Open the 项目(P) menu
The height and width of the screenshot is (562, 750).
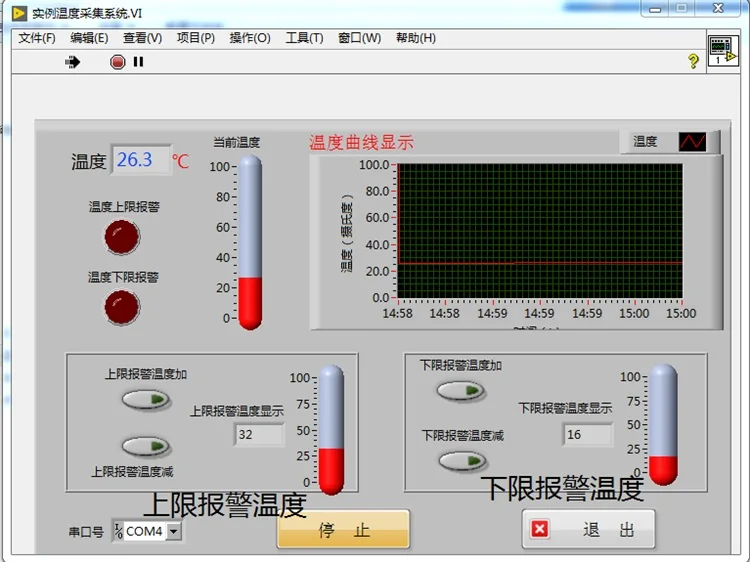click(x=196, y=38)
